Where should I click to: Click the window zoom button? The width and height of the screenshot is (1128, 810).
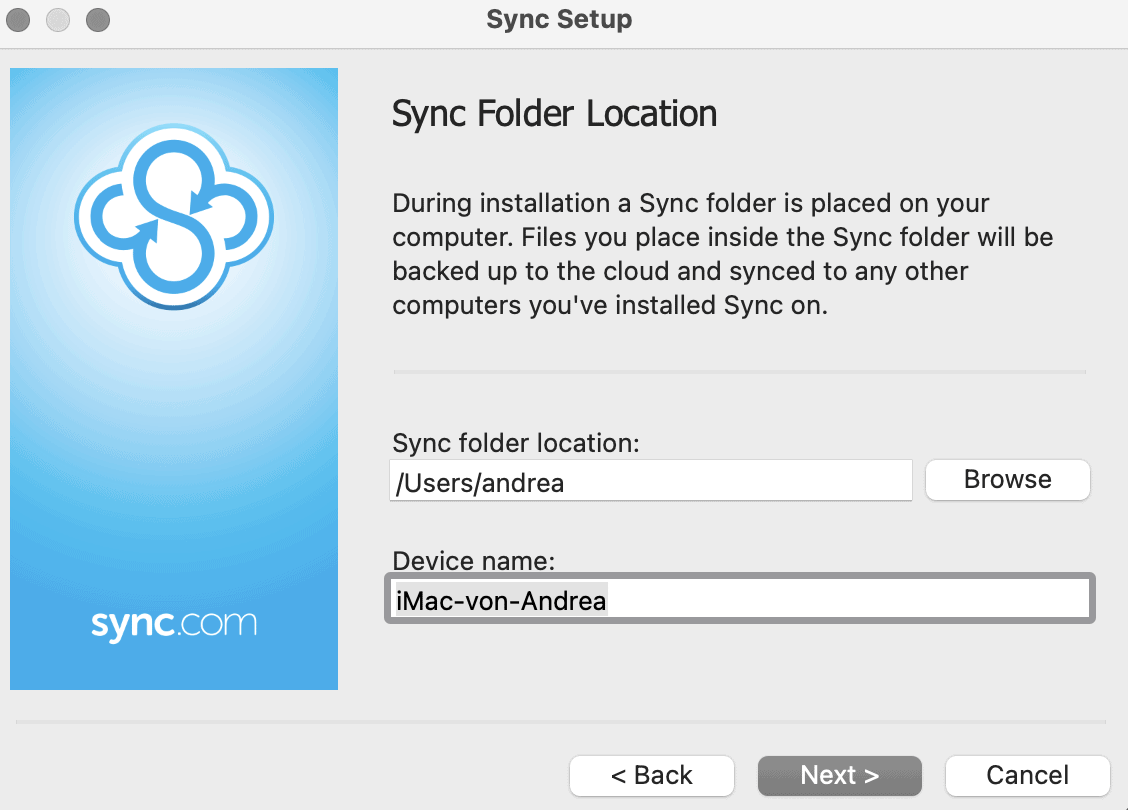(x=98, y=19)
